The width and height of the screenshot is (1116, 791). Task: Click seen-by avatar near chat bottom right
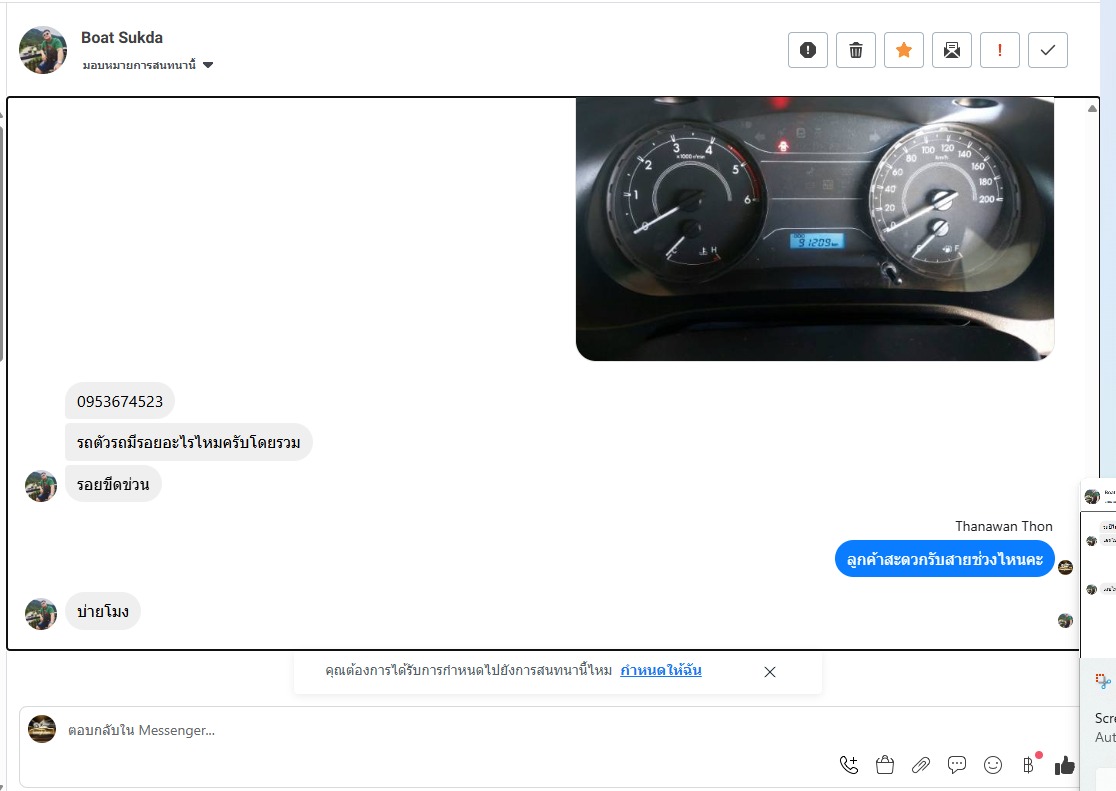point(1065,620)
